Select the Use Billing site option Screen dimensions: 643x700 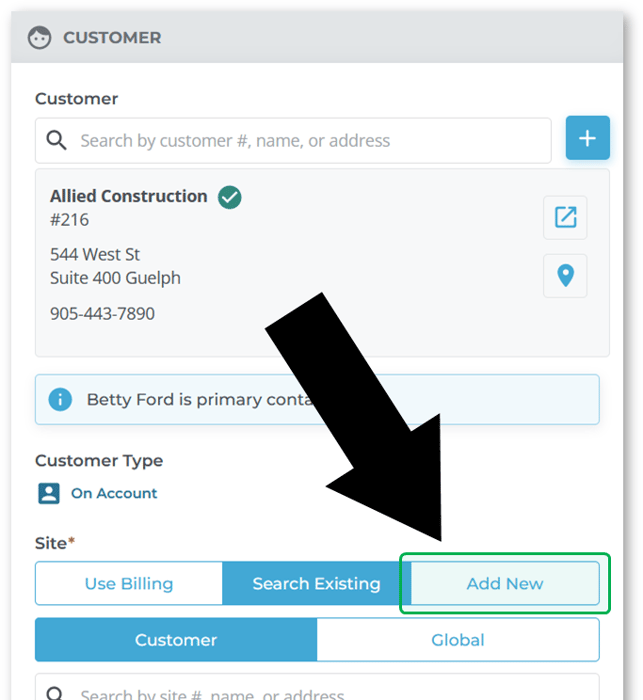[x=128, y=584]
